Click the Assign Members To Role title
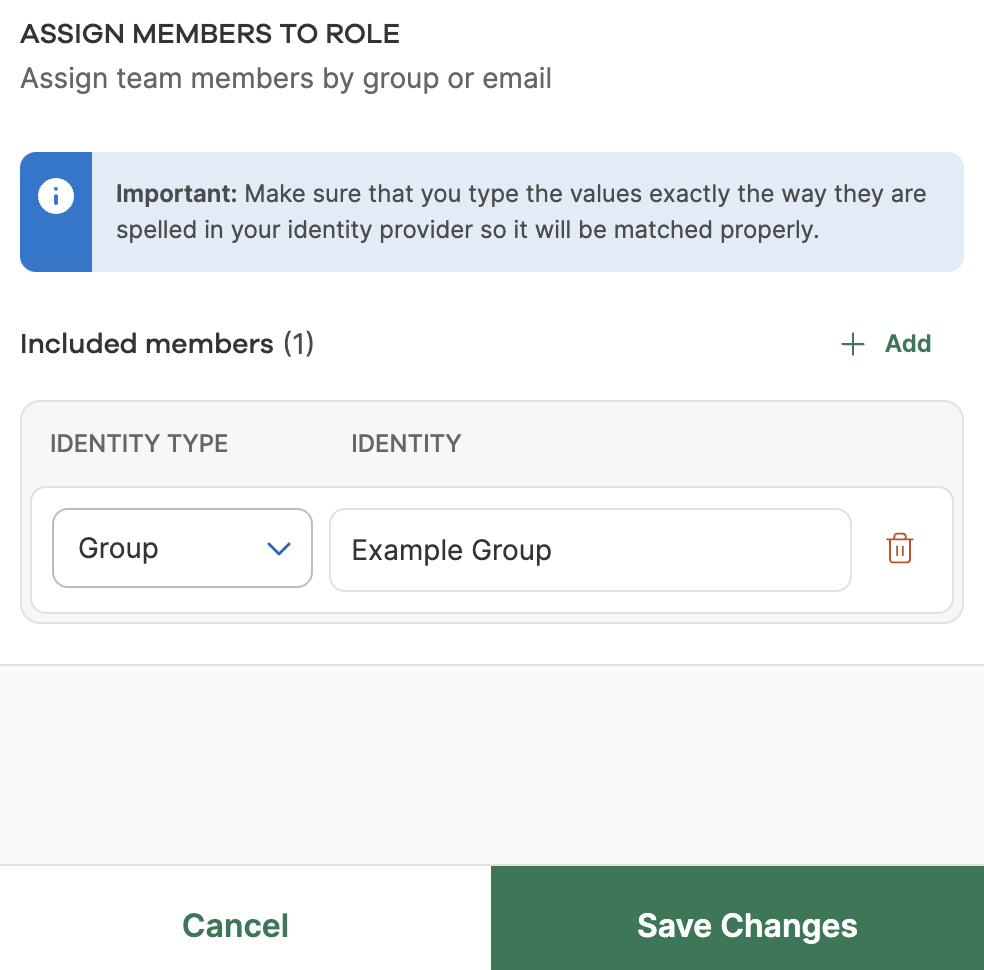This screenshot has width=984, height=970. pos(210,33)
